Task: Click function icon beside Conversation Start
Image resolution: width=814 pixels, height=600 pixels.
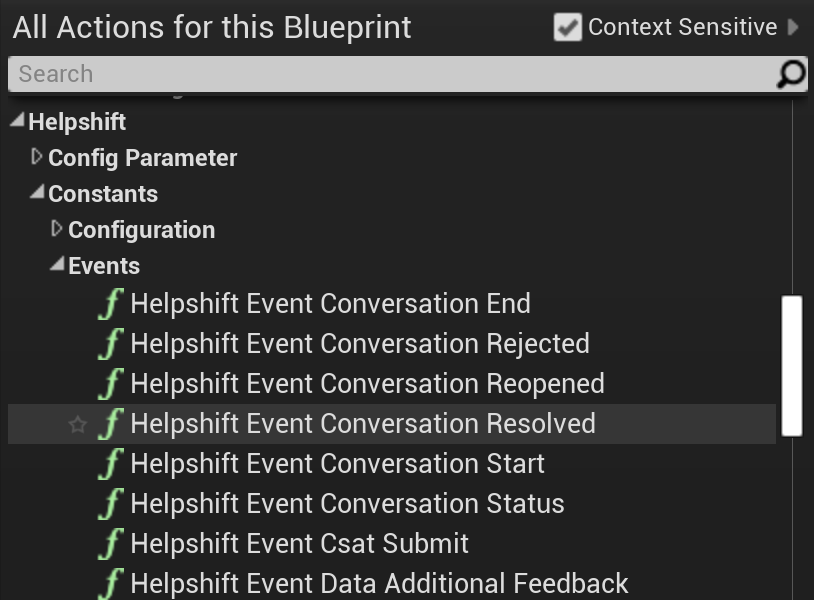Action: point(111,464)
